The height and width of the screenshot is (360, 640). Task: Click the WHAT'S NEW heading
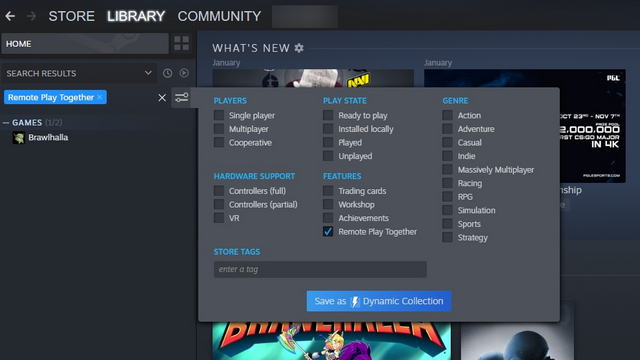251,48
